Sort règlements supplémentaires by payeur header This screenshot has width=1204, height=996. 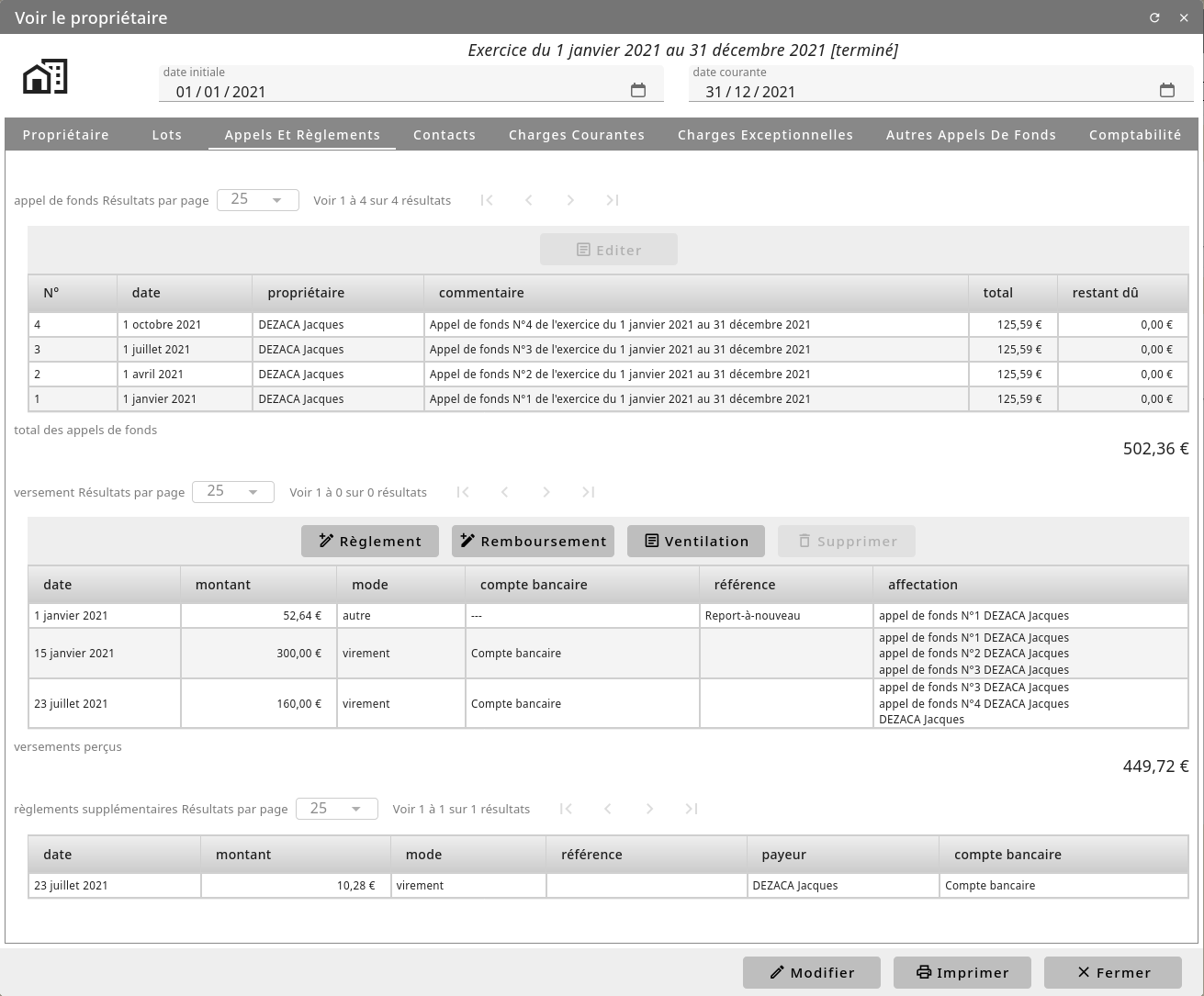(843, 855)
